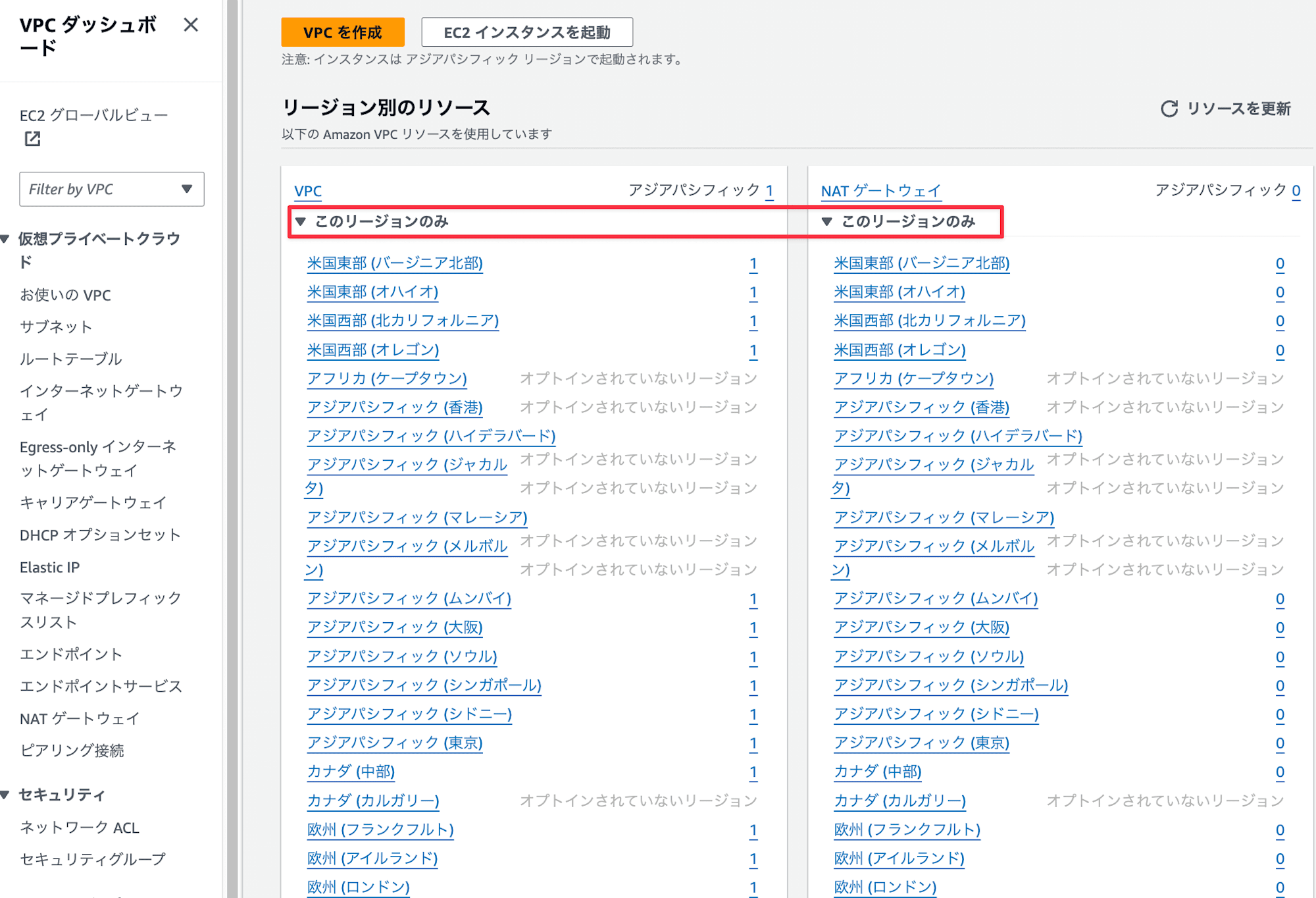Open 欧州 (フランクフルト) in NAT card
This screenshot has height=898, width=1316.
pyautogui.click(x=907, y=830)
